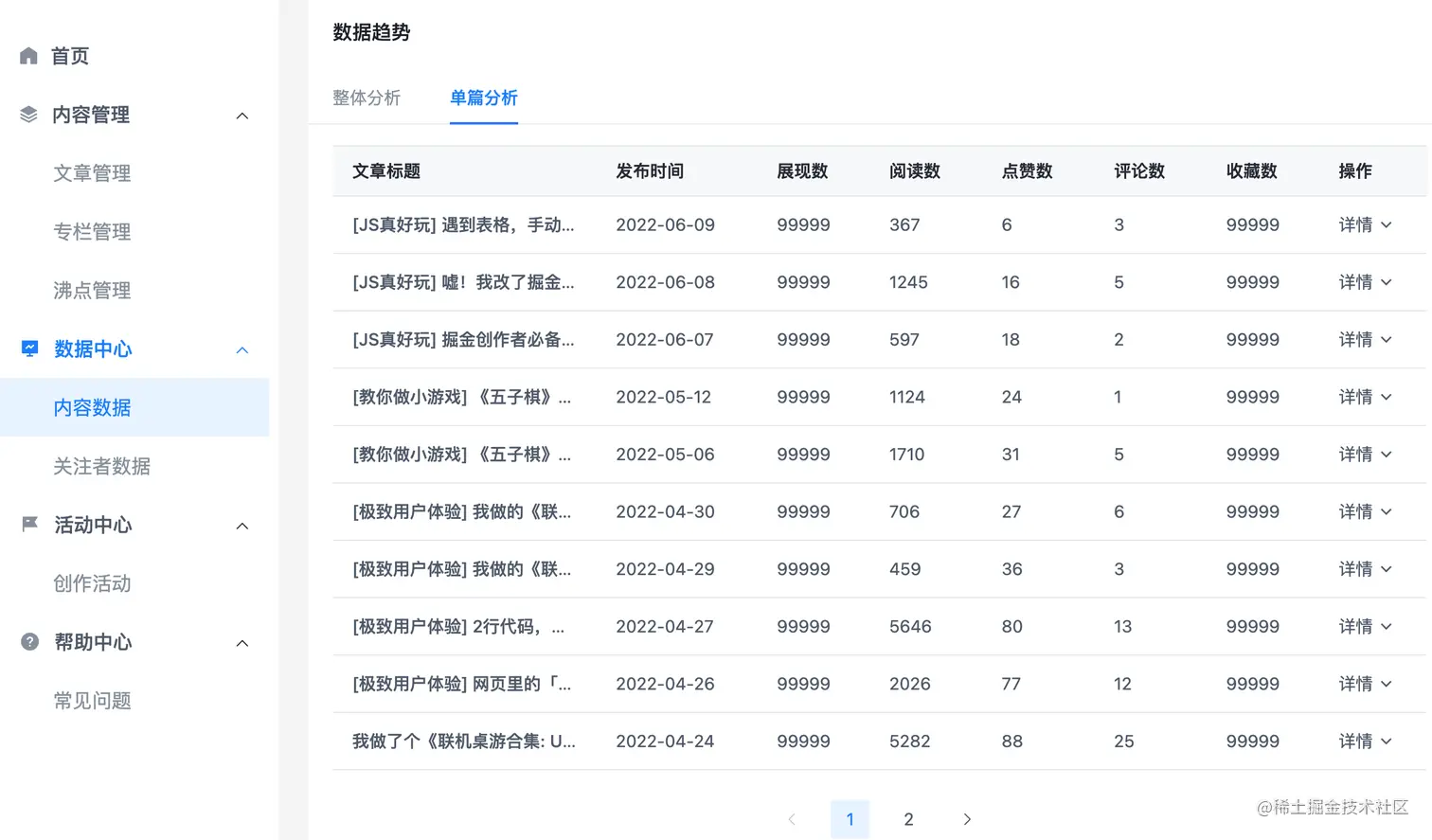Screen dimensions: 1432x840
Task: Open 详情 dropdown for the 2022-06-09 article
Action: [x=1365, y=224]
